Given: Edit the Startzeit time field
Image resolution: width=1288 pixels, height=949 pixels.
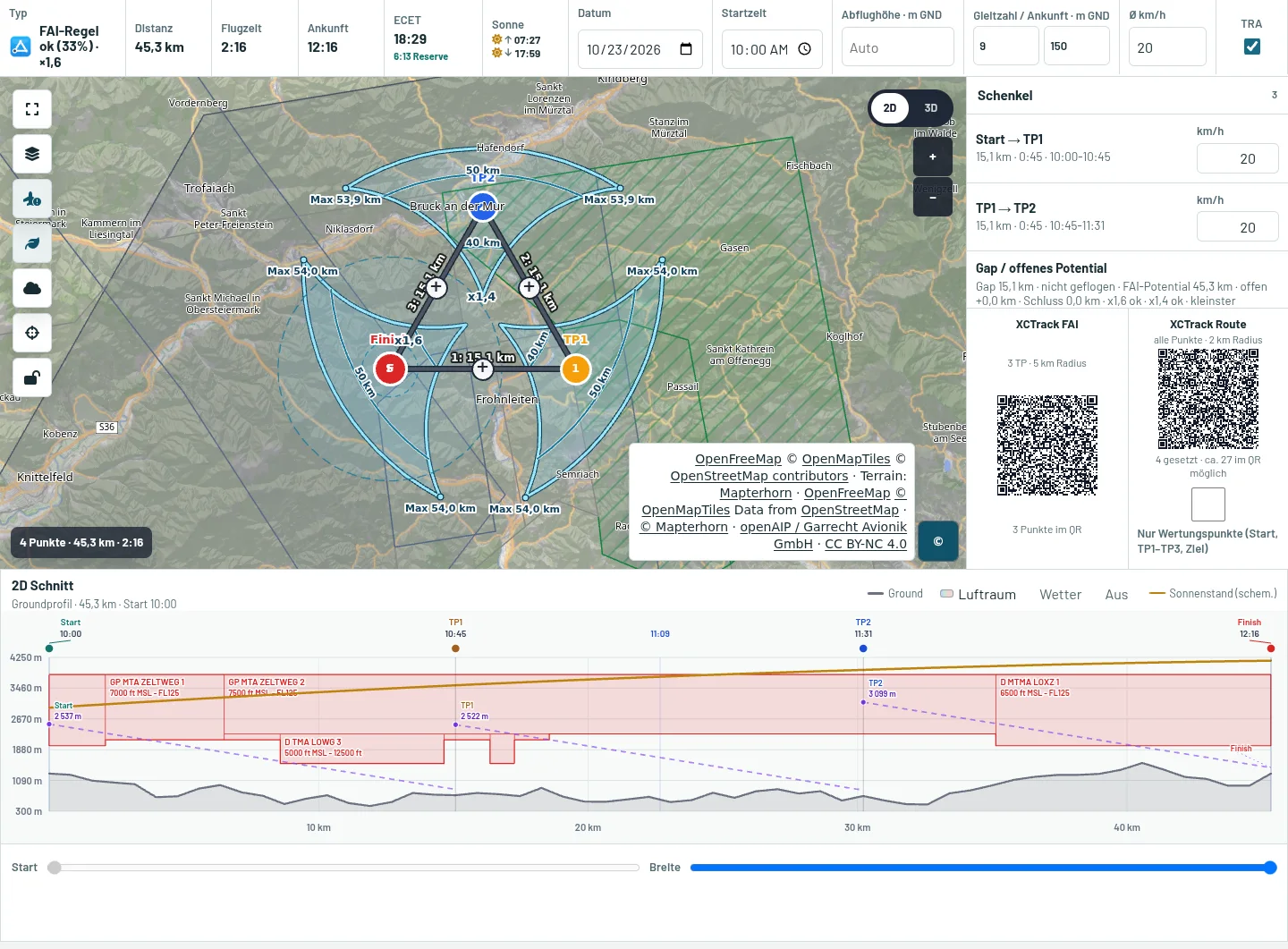Looking at the screenshot, I should (772, 49).
